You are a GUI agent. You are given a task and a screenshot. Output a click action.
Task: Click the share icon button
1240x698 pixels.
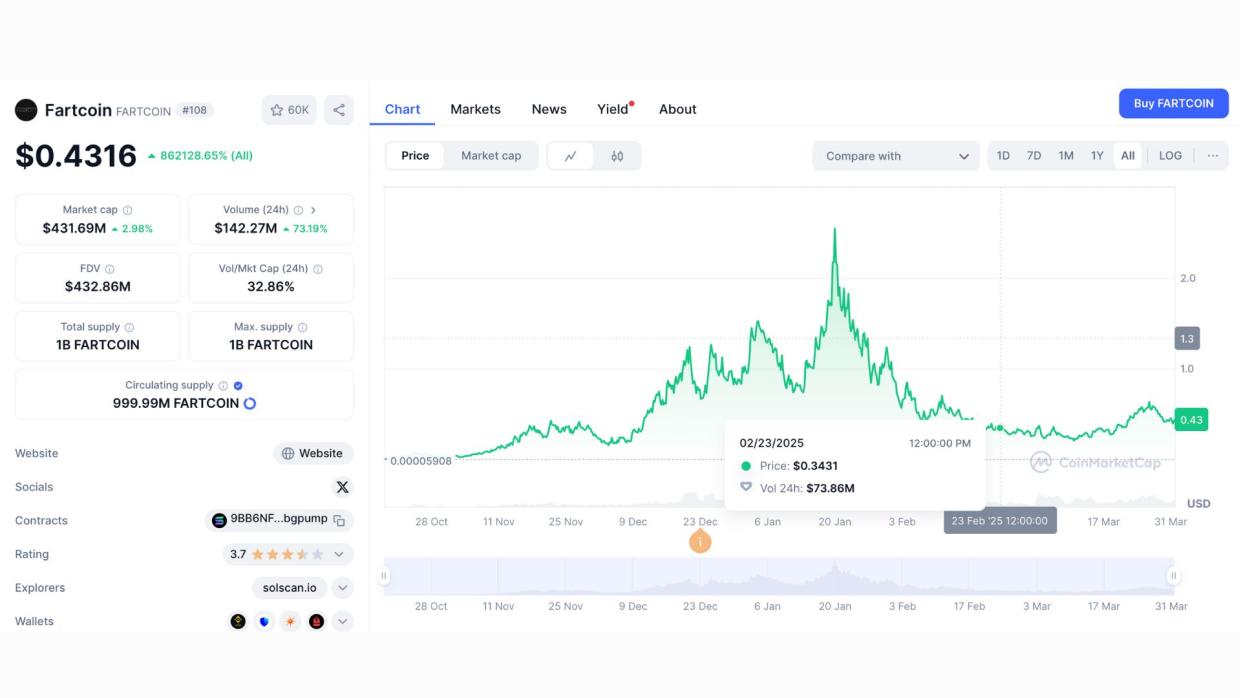click(339, 110)
